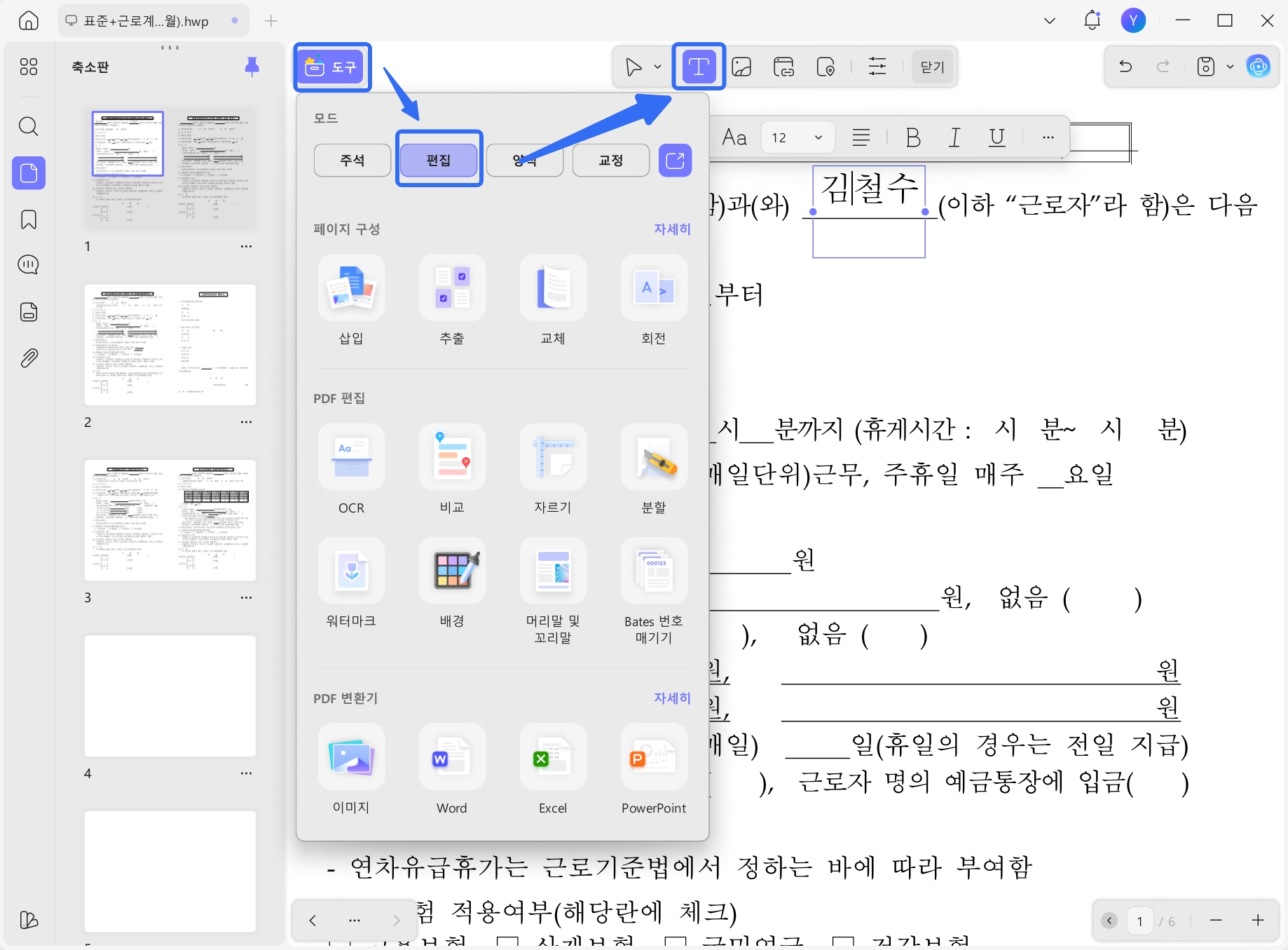Choose the 교체 page tool
1288x950 pixels.
tap(553, 301)
